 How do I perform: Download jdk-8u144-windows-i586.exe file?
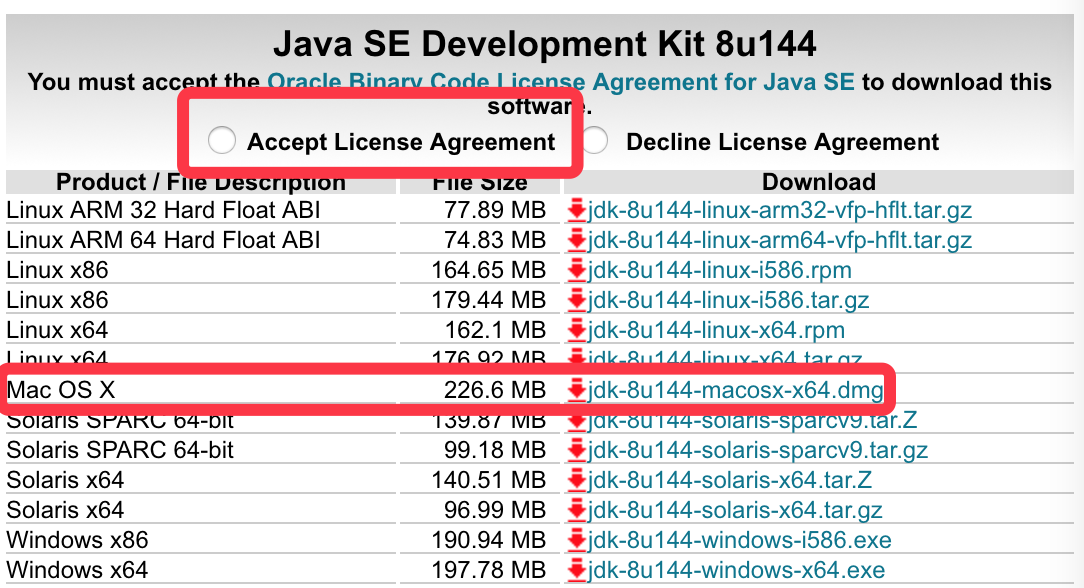[x=740, y=540]
